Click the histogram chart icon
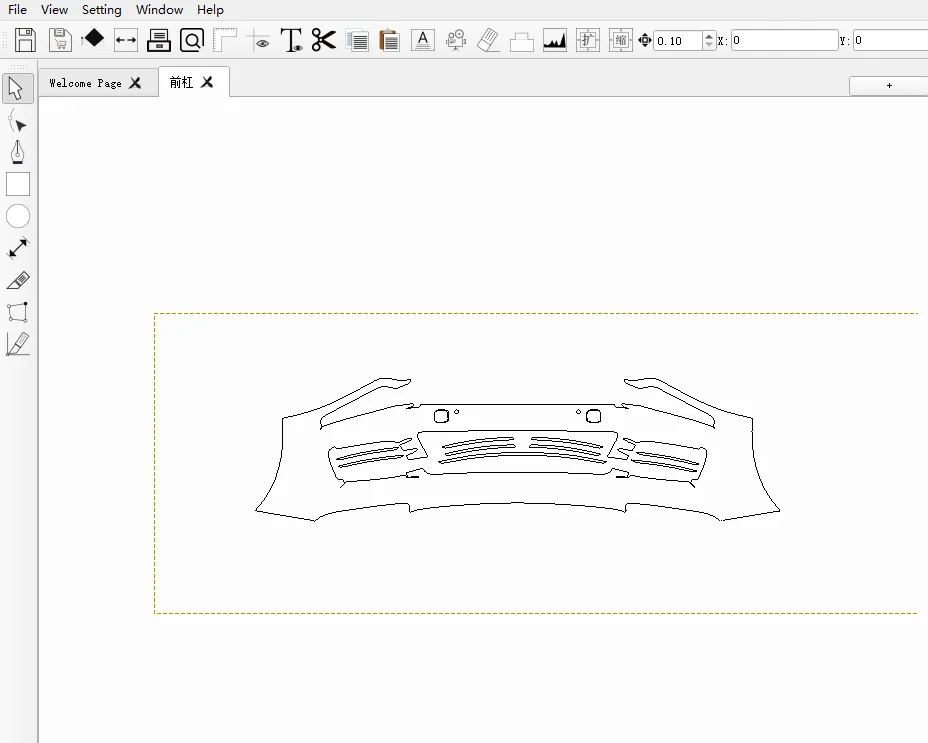Screen dimensions: 928x743 coord(554,40)
